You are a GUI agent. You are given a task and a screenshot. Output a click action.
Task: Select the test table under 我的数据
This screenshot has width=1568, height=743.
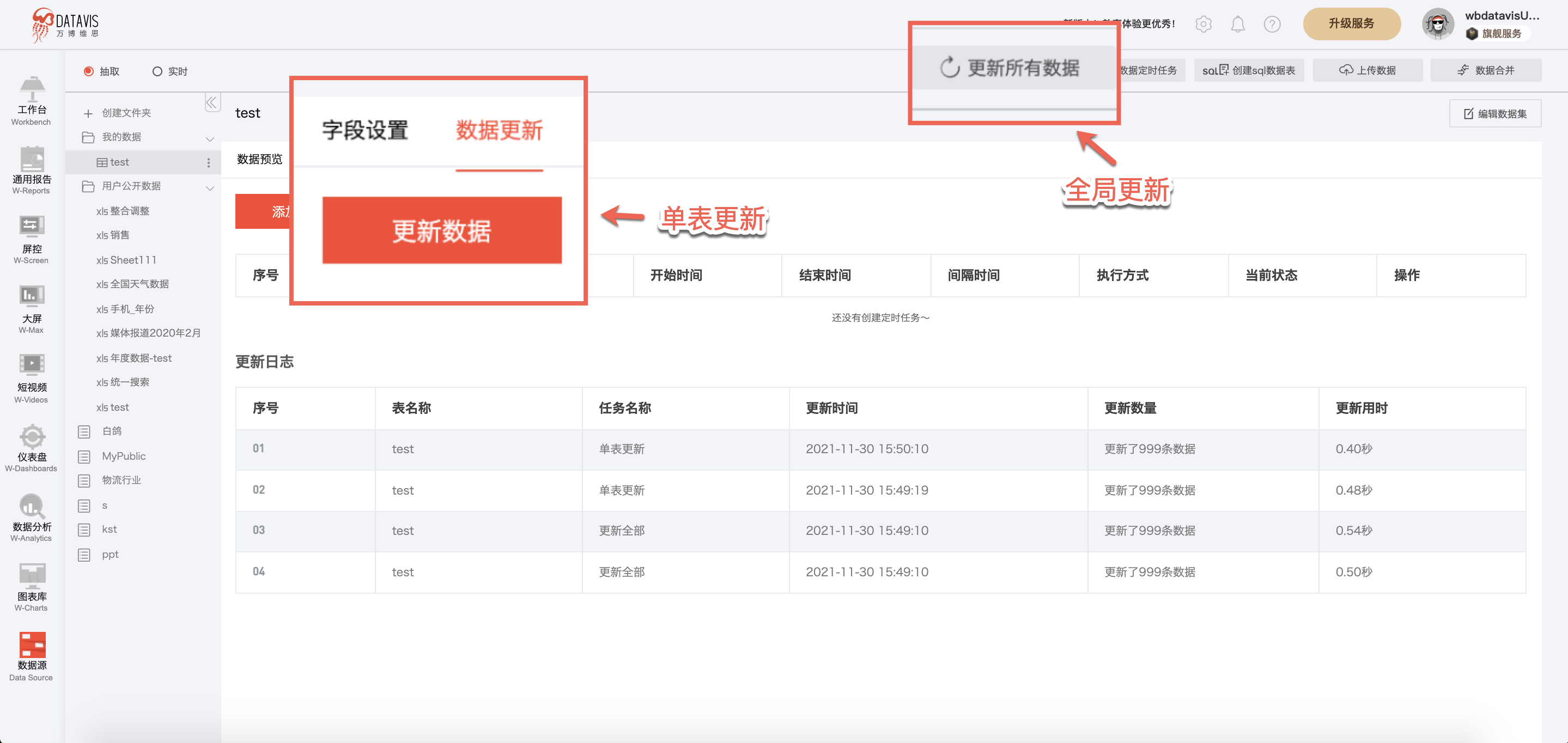click(x=142, y=162)
